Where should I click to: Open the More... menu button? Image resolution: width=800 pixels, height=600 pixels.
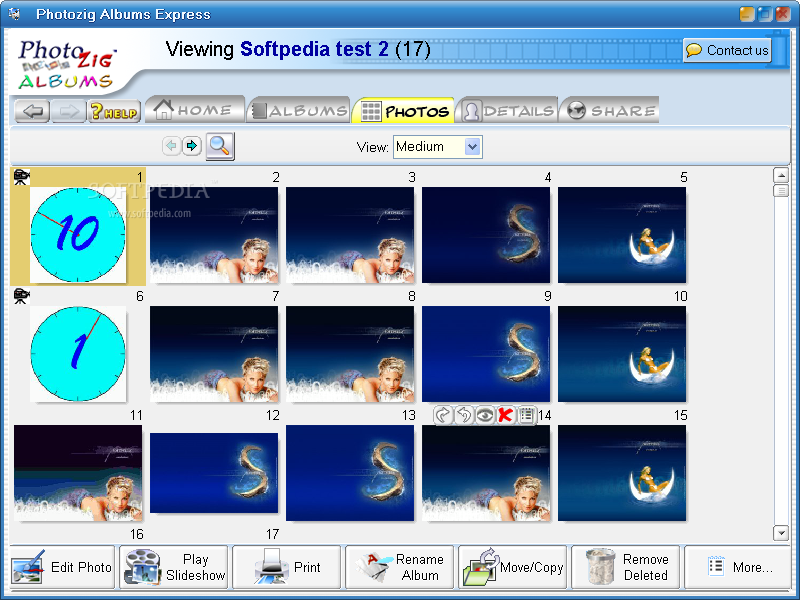click(x=738, y=567)
